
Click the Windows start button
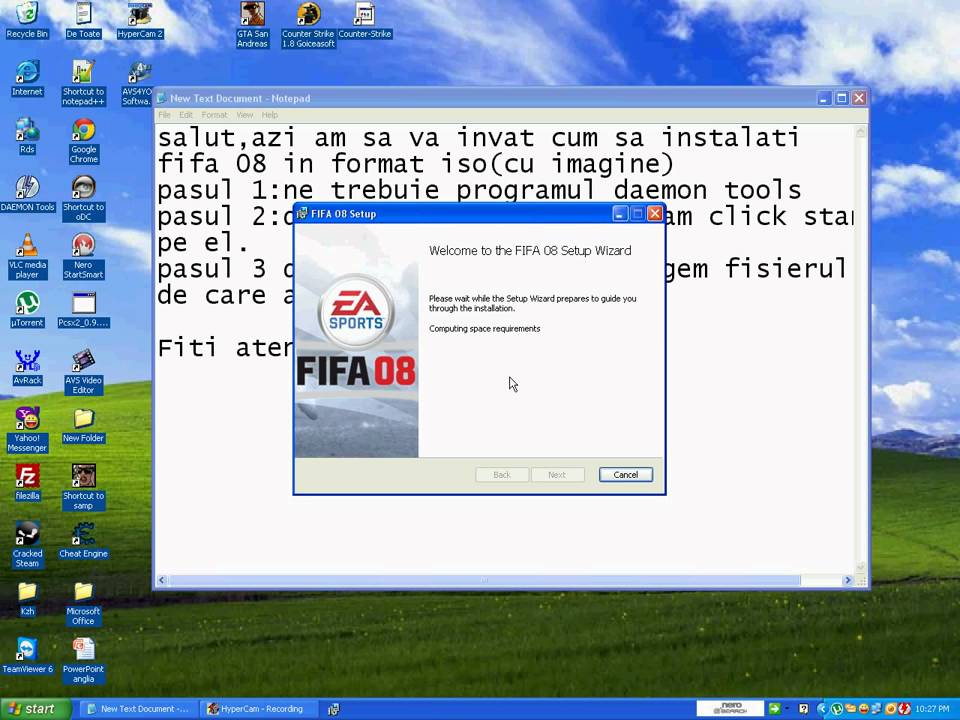click(x=36, y=709)
